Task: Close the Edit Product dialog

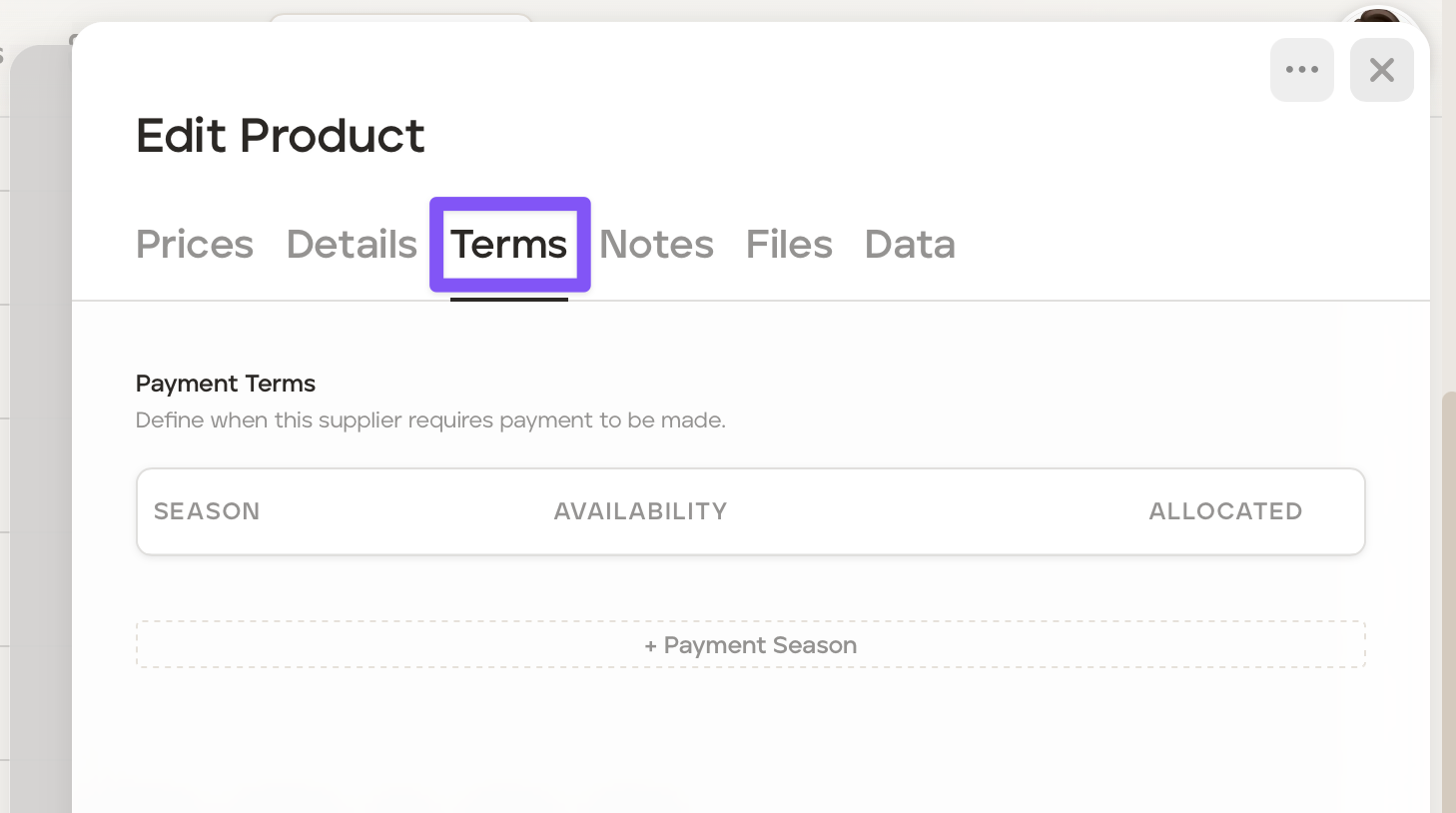Action: pos(1381,70)
